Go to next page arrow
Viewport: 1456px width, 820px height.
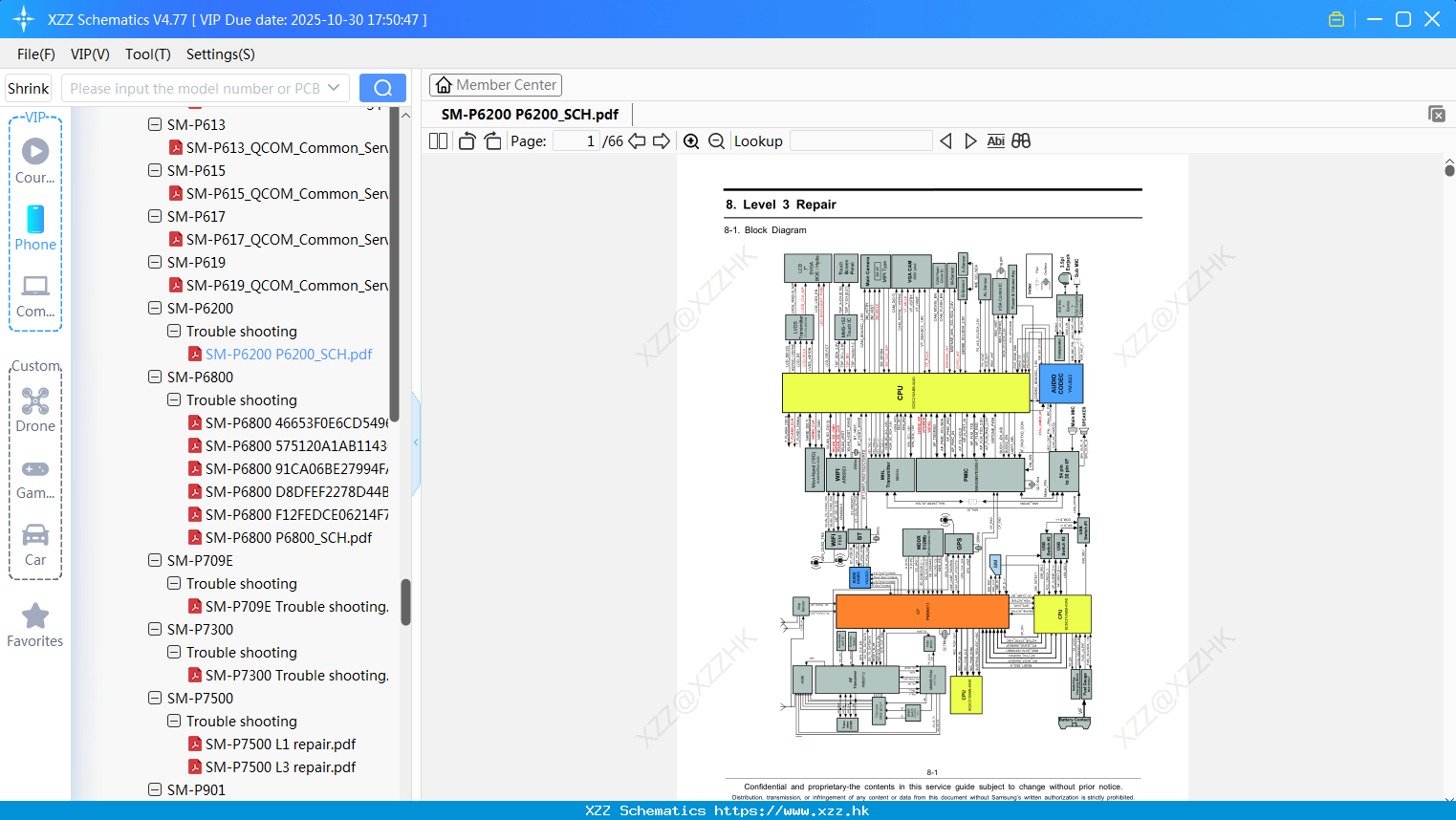[x=662, y=140]
